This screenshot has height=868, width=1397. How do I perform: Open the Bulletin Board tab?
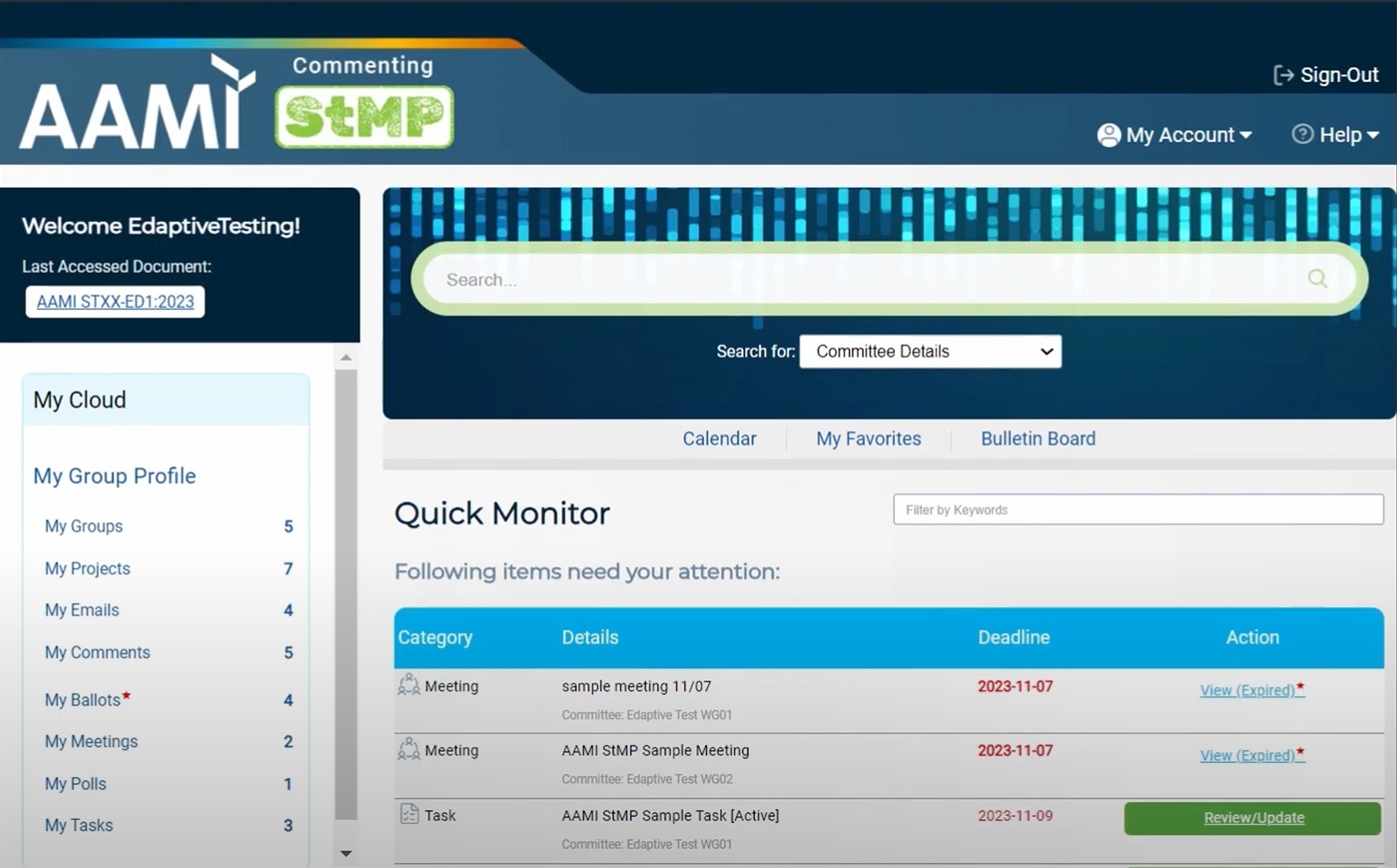pyautogui.click(x=1038, y=438)
